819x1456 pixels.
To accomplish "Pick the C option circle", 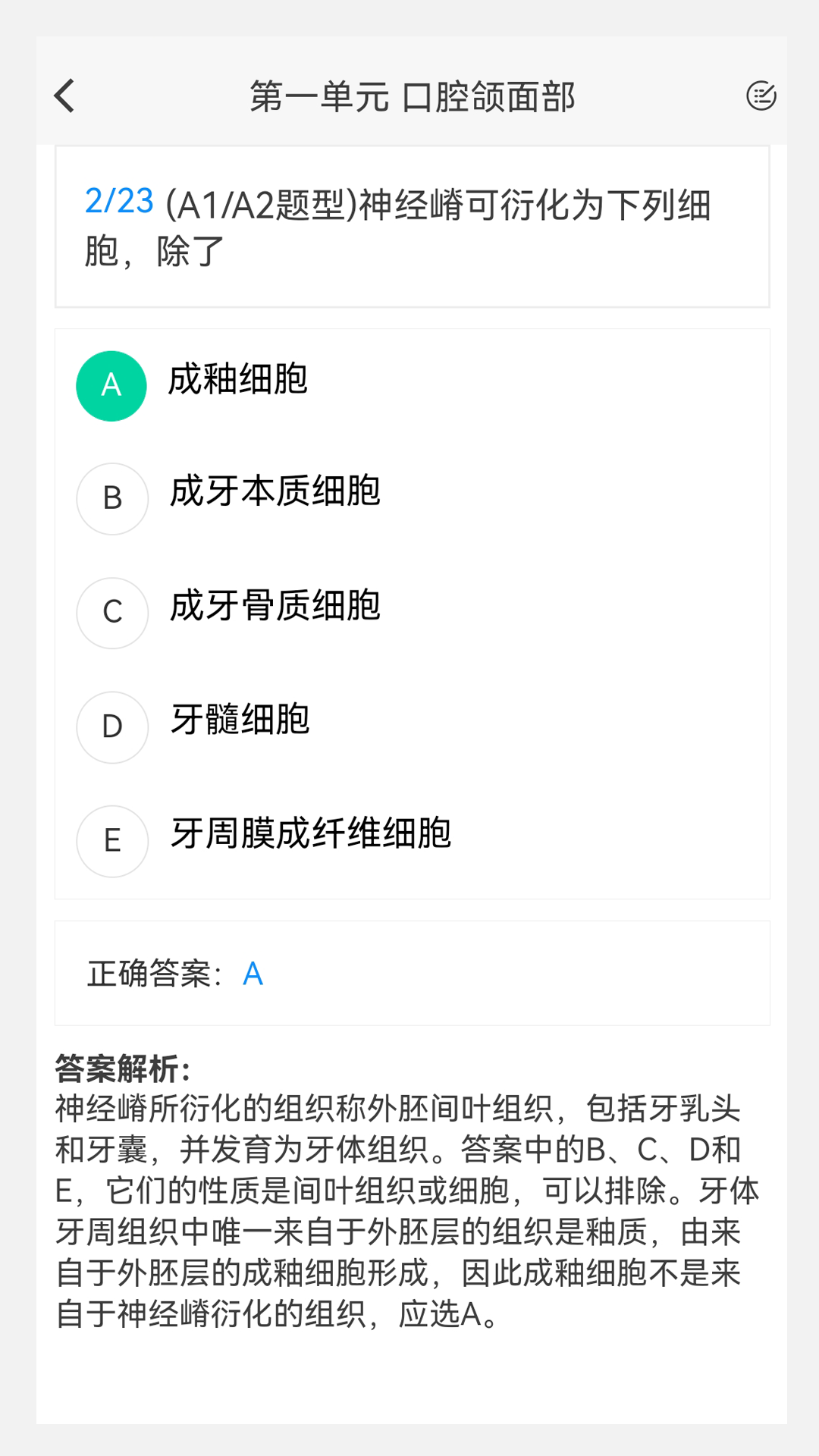I will [x=112, y=613].
